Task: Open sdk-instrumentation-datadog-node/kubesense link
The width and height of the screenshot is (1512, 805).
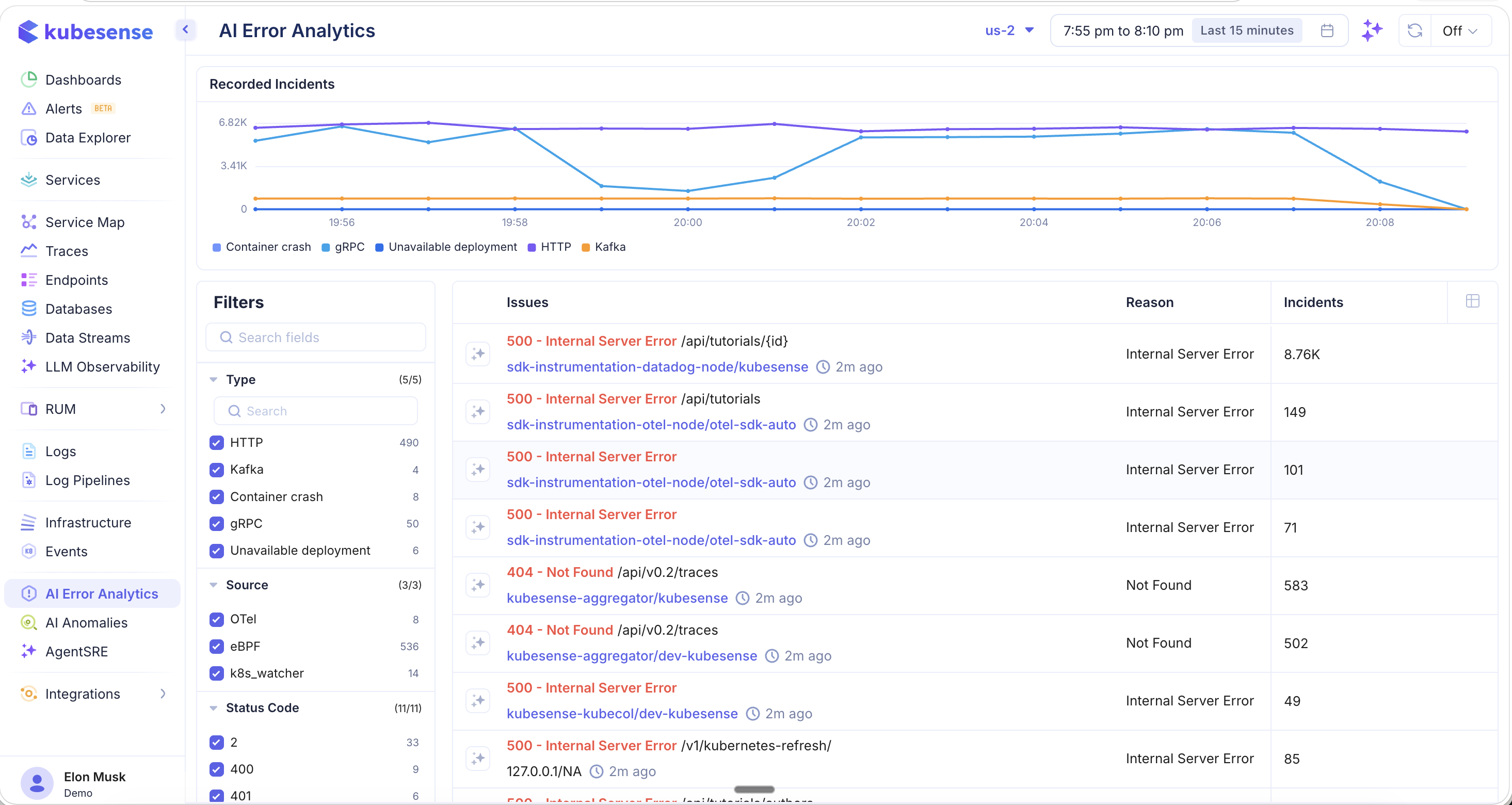Action: 657,367
